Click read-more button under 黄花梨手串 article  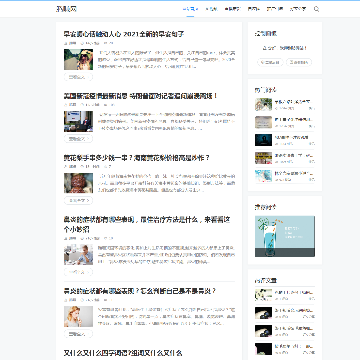point(78,200)
